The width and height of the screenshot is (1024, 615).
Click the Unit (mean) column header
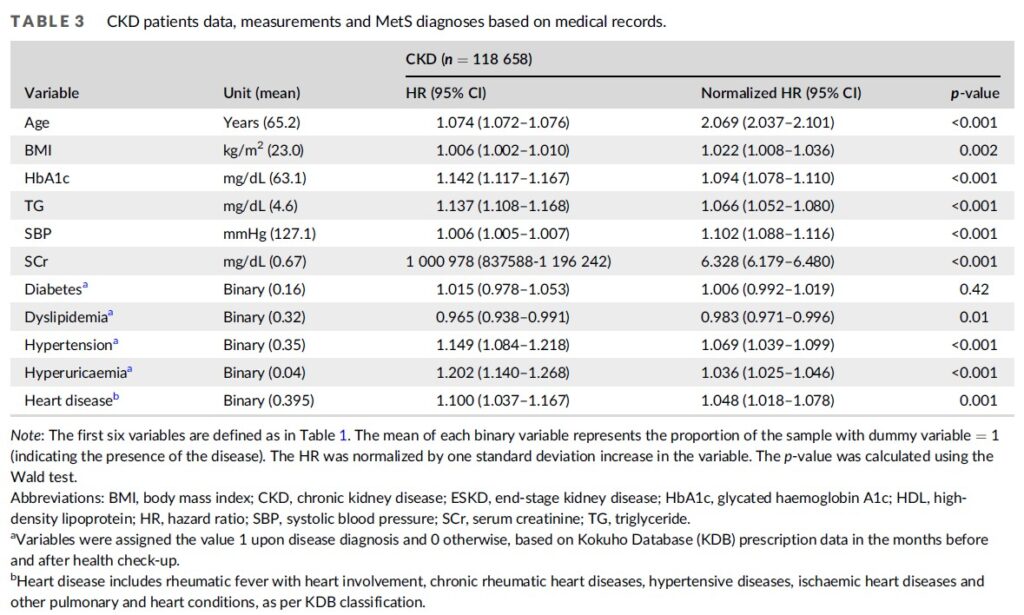pos(261,93)
